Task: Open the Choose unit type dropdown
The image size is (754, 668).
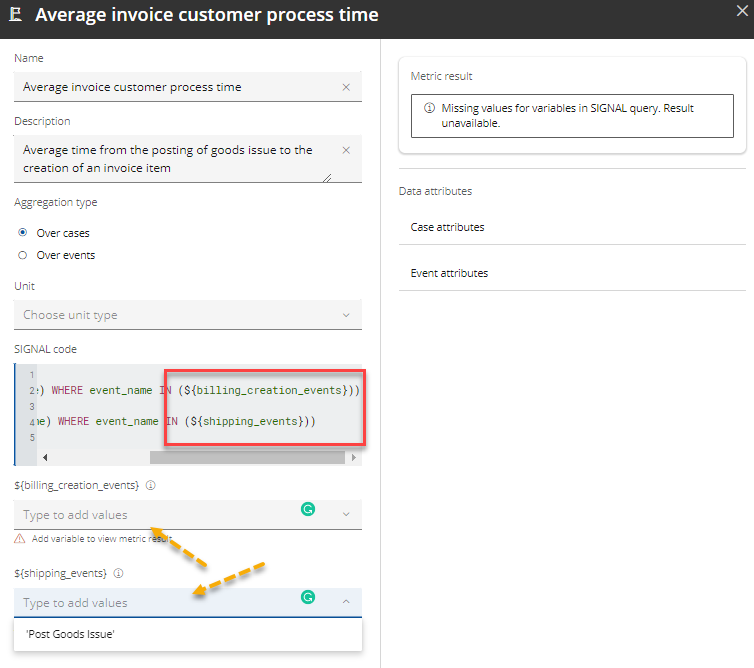Action: click(188, 315)
